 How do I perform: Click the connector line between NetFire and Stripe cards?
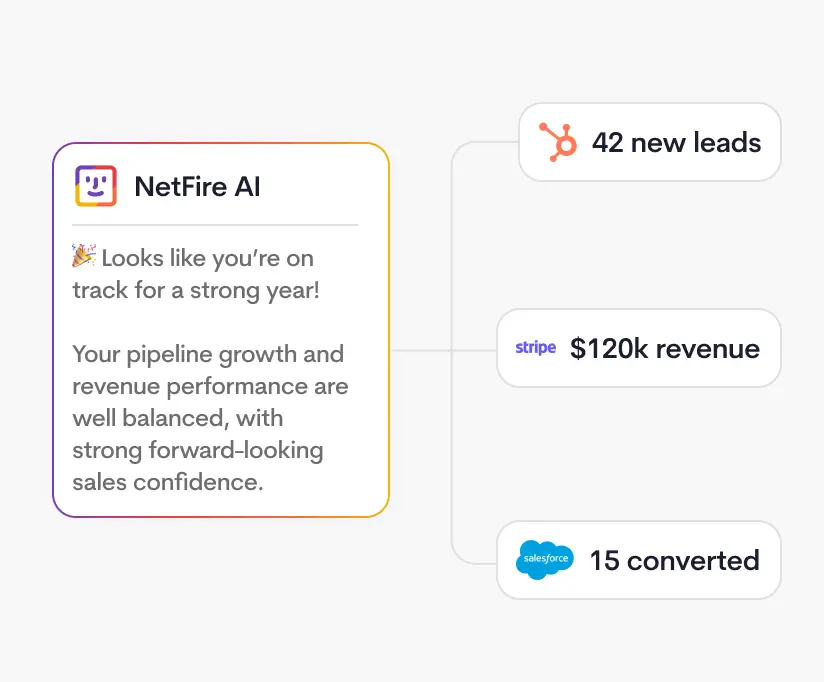420,350
